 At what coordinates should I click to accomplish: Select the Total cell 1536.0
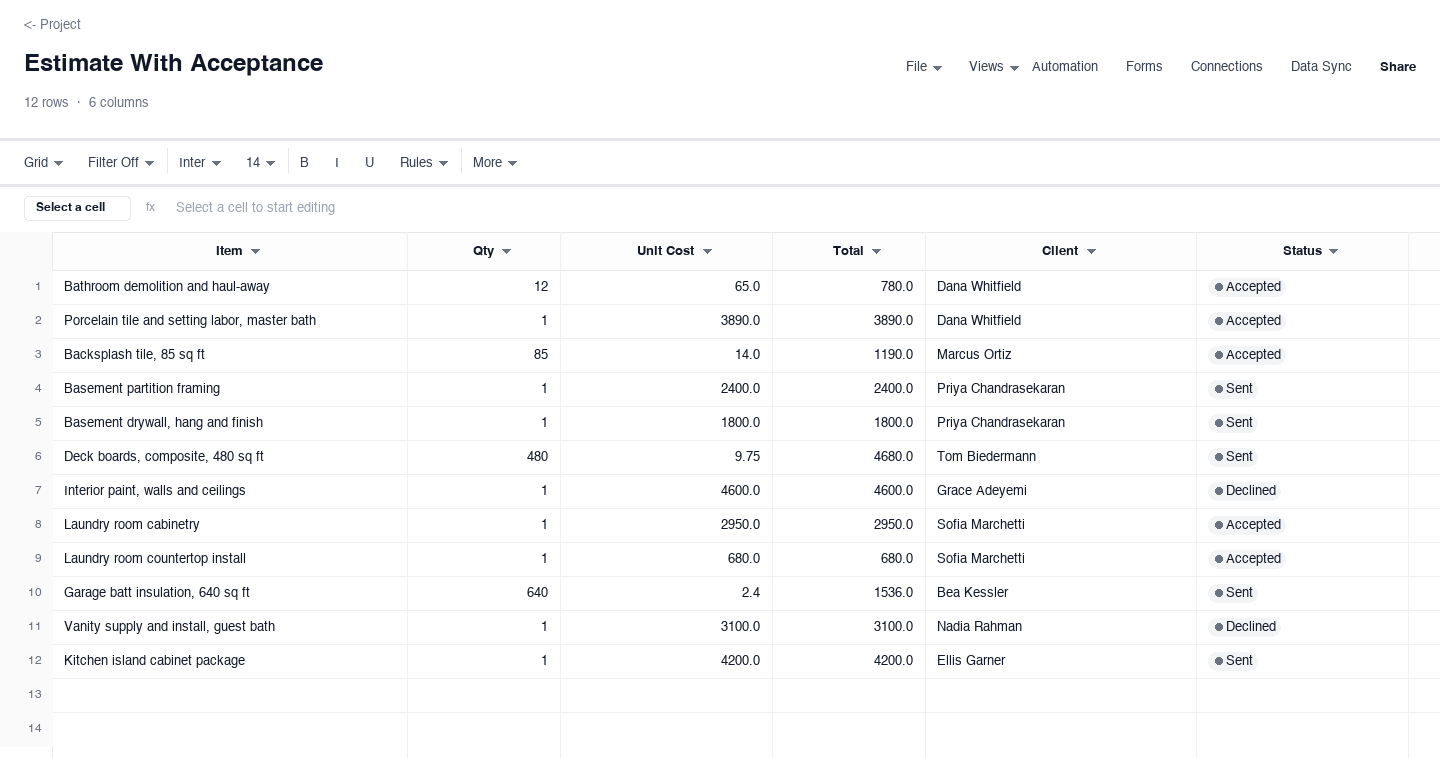849,593
